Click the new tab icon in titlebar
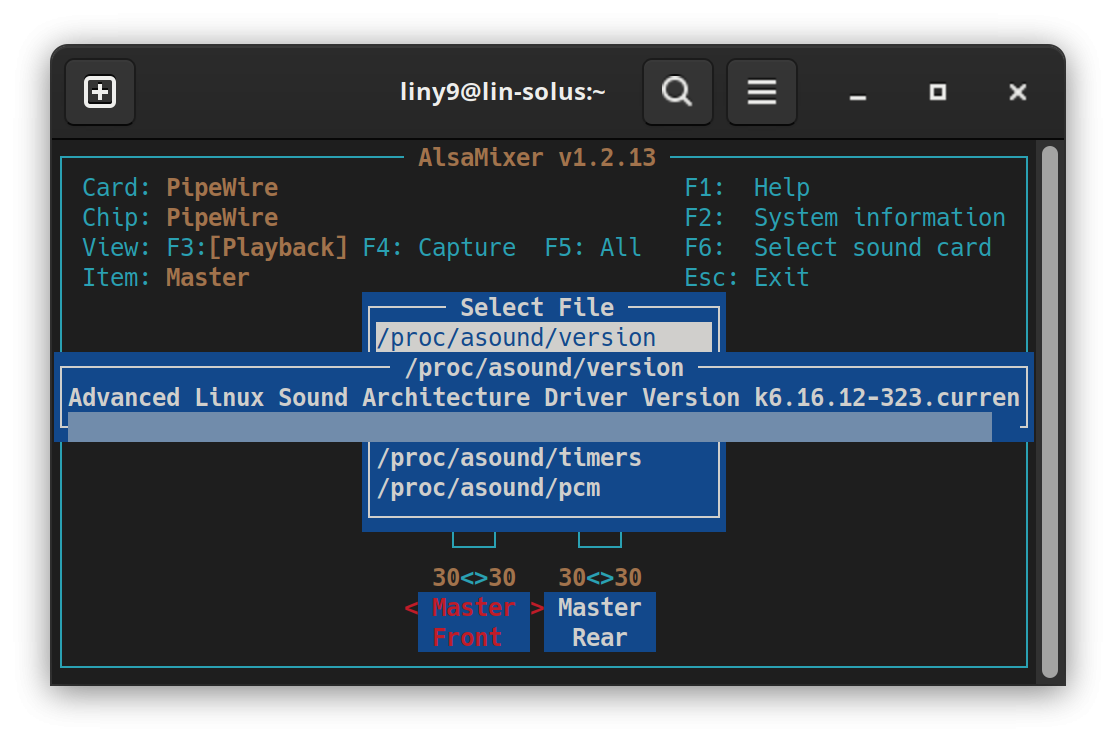 100,93
